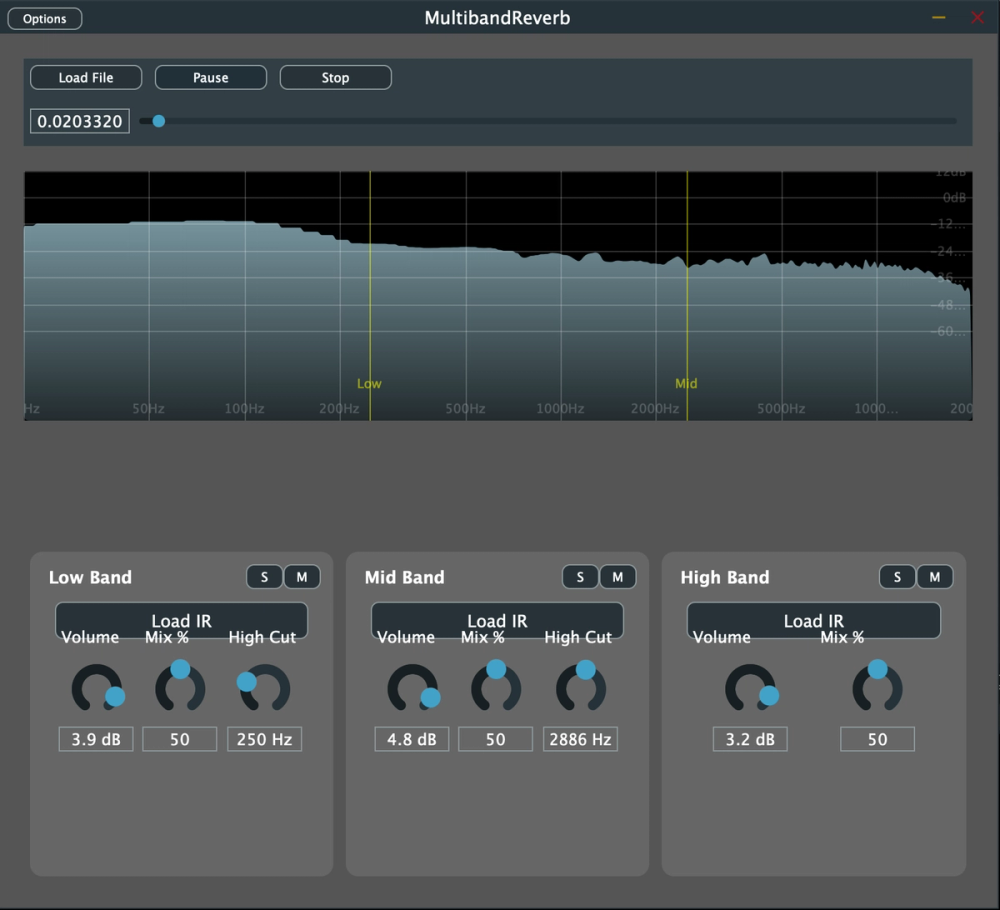Solo the High Band
The height and width of the screenshot is (910, 1000).
897,577
